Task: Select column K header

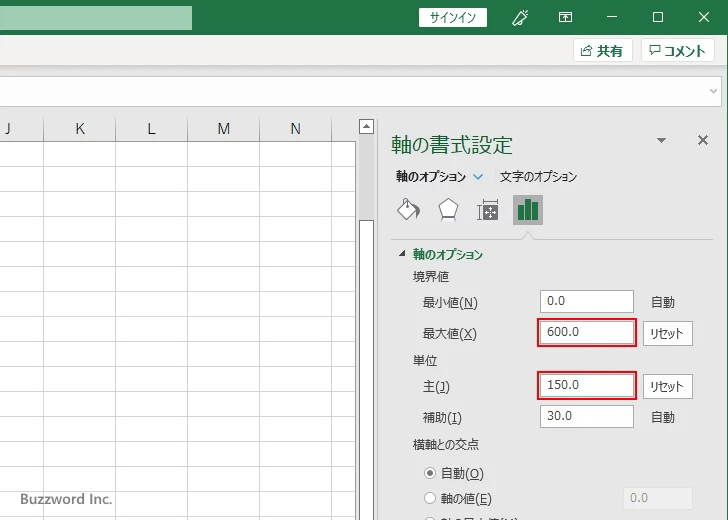Action: coord(79,129)
